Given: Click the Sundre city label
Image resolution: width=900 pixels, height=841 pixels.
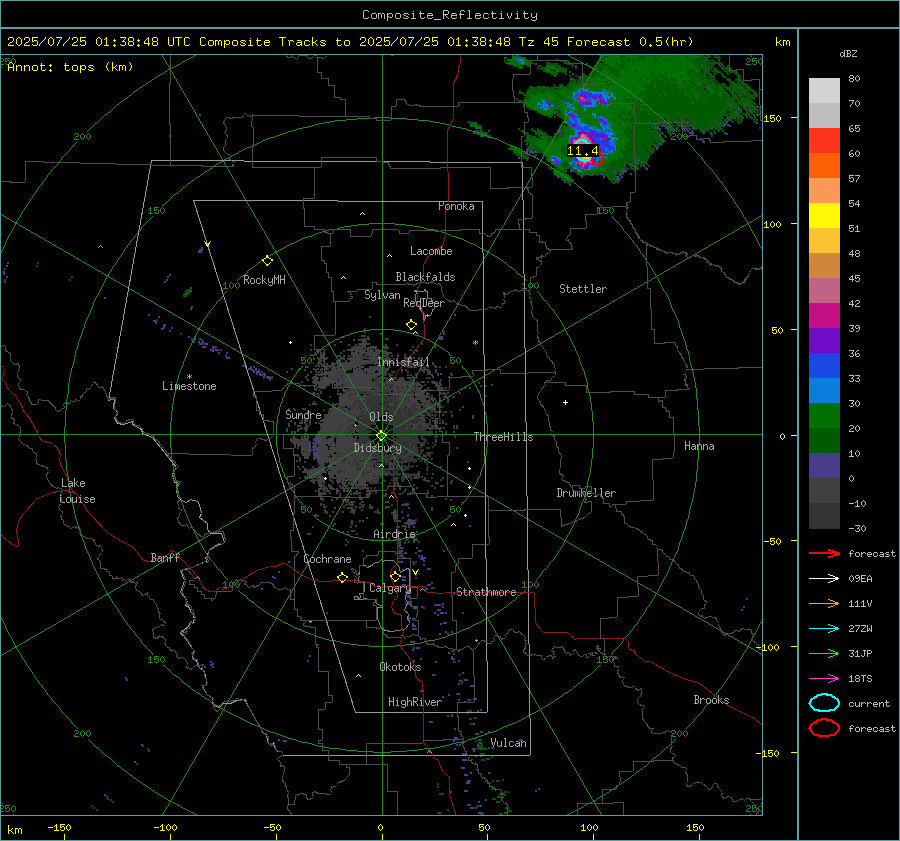Looking at the screenshot, I should pyautogui.click(x=303, y=414).
